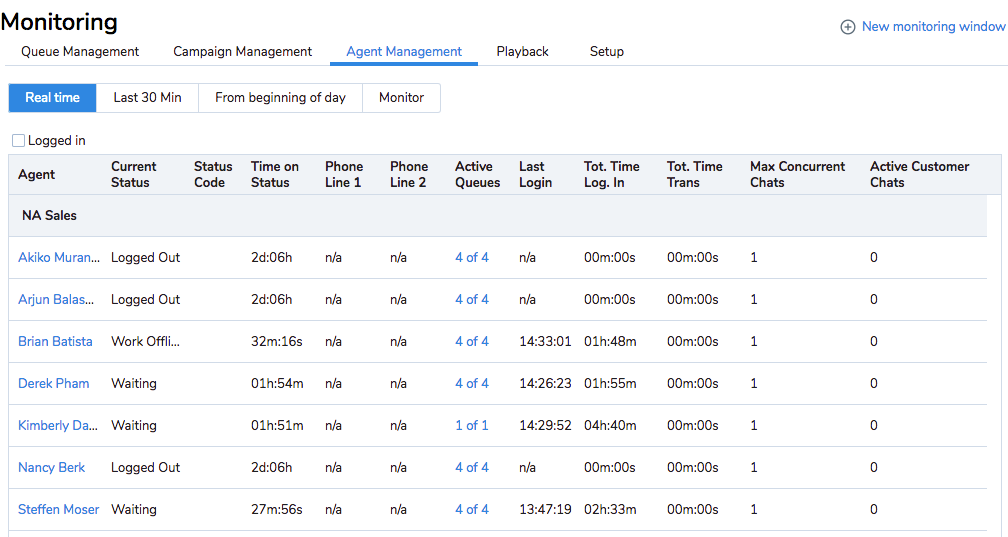
Task: Click Kimberly's total login time 04h:40m
Action: pos(610,425)
